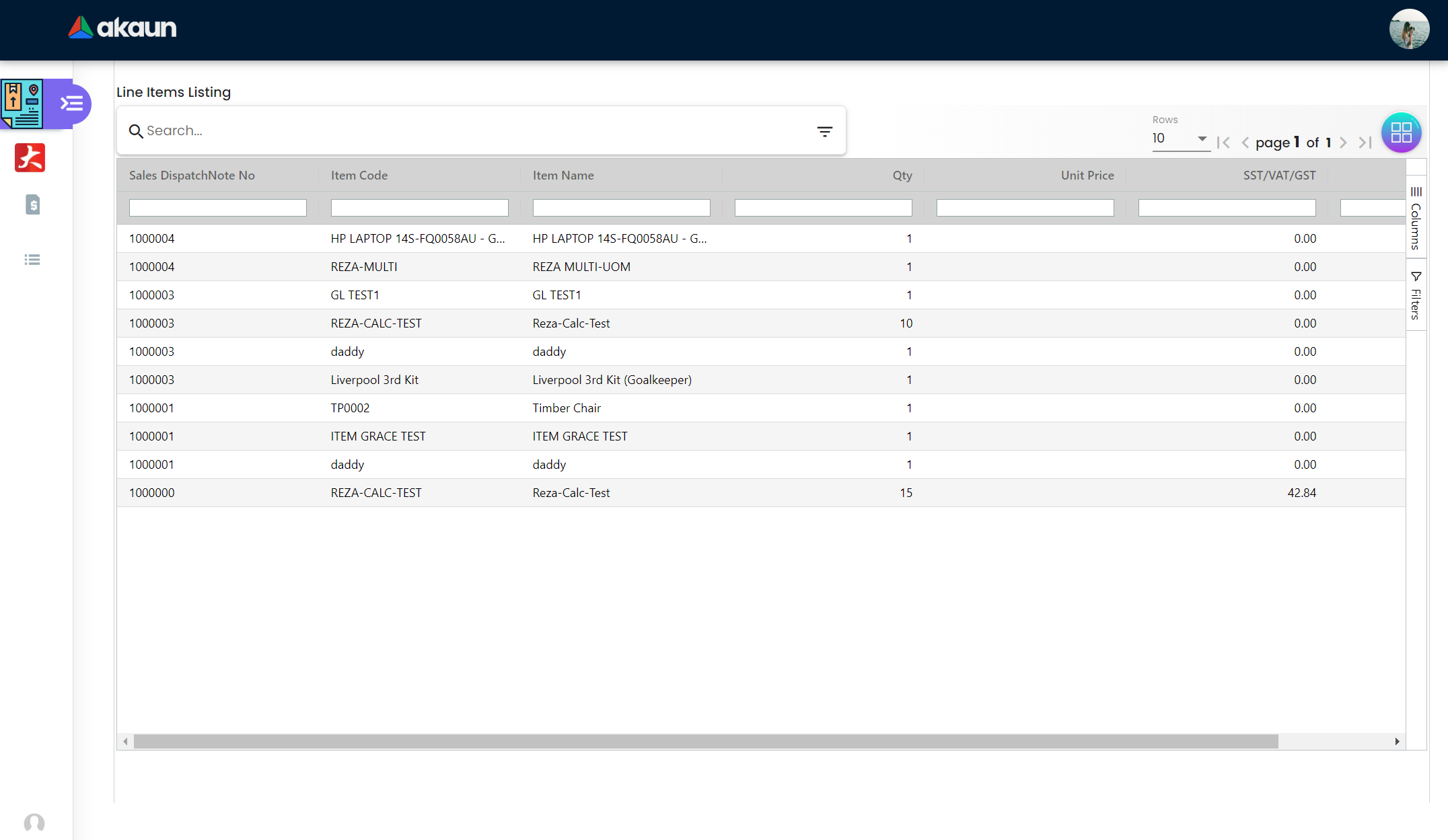This screenshot has width=1448, height=840.
Task: Click the akaun logo
Action: pyautogui.click(x=122, y=28)
